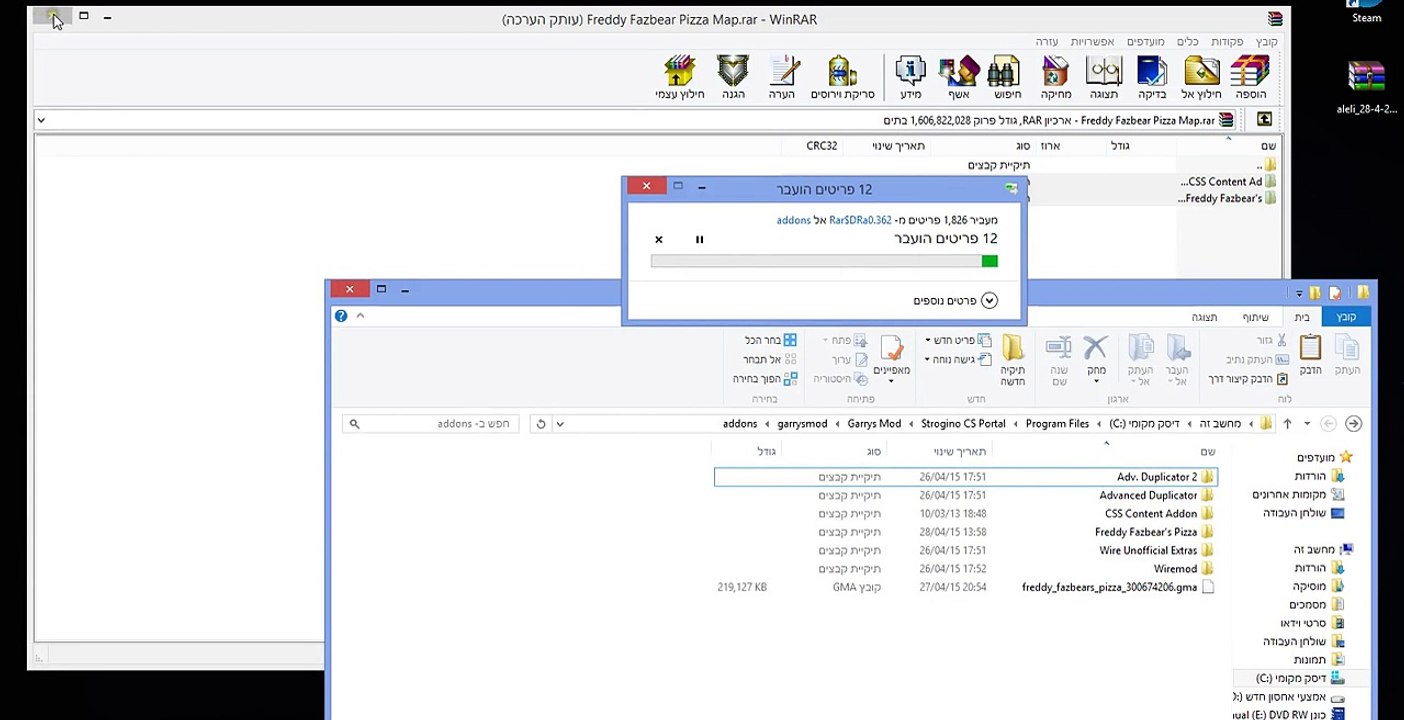Click the Up arrow in Explorer navigation bar

(x=1287, y=424)
